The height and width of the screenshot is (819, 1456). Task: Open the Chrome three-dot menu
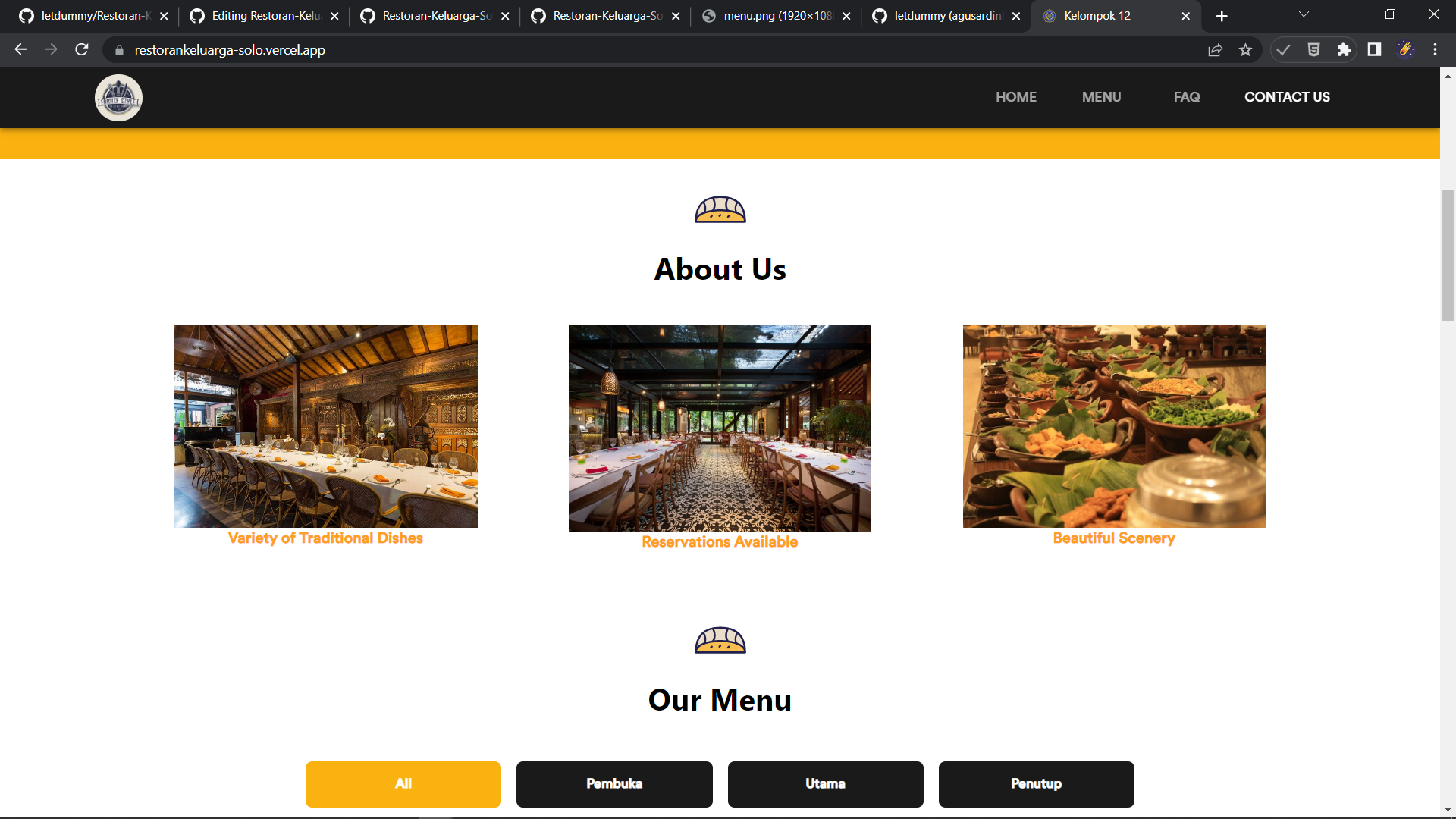(1435, 50)
